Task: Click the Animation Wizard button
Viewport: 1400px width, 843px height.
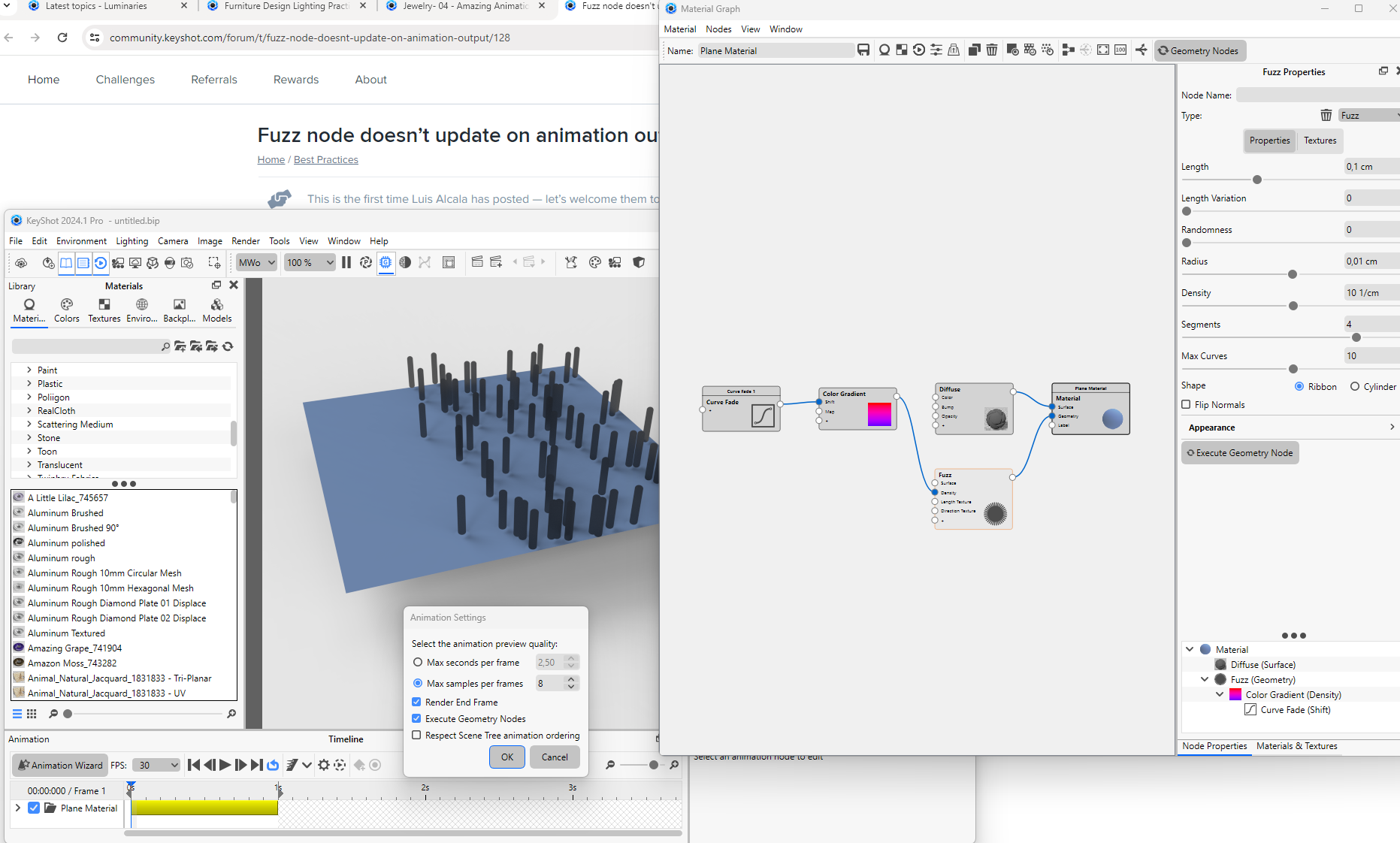Action: click(60, 765)
